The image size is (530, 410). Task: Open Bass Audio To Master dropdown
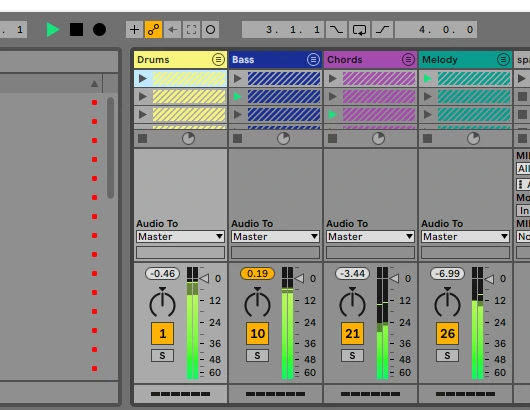tap(275, 237)
